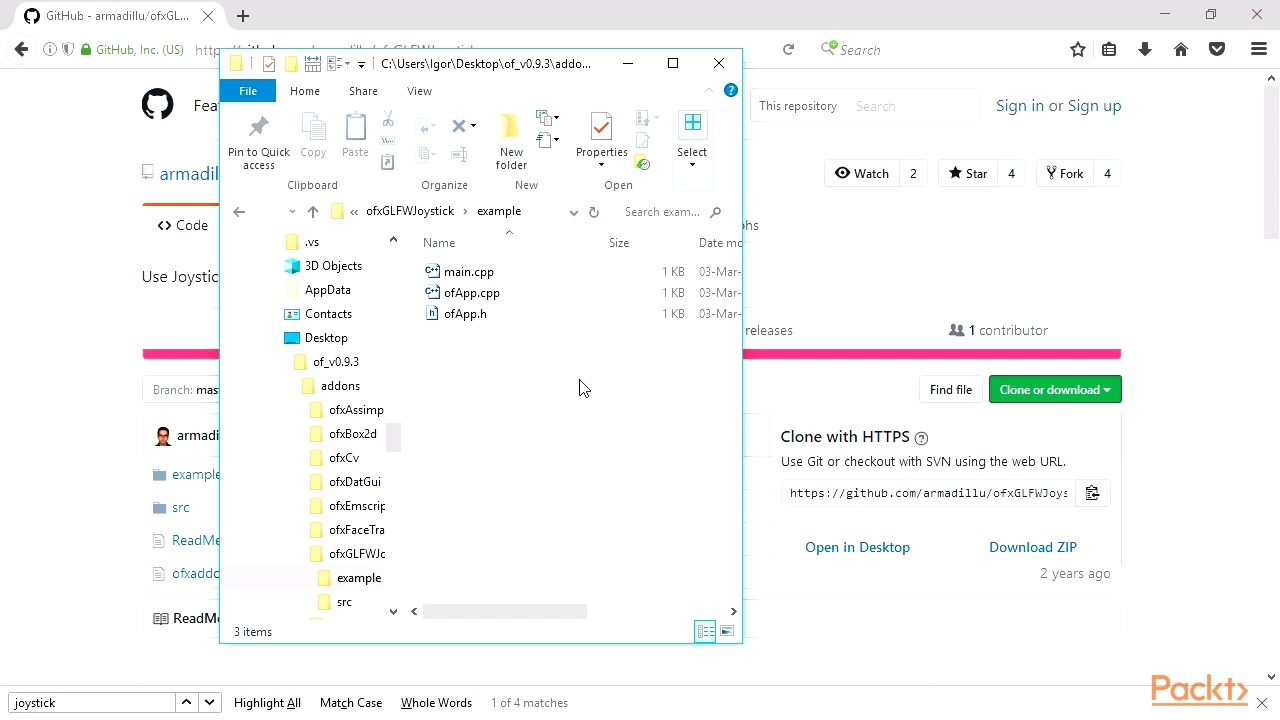1280x720 pixels.
Task: Switch to View ribbon tab
Action: (419, 91)
